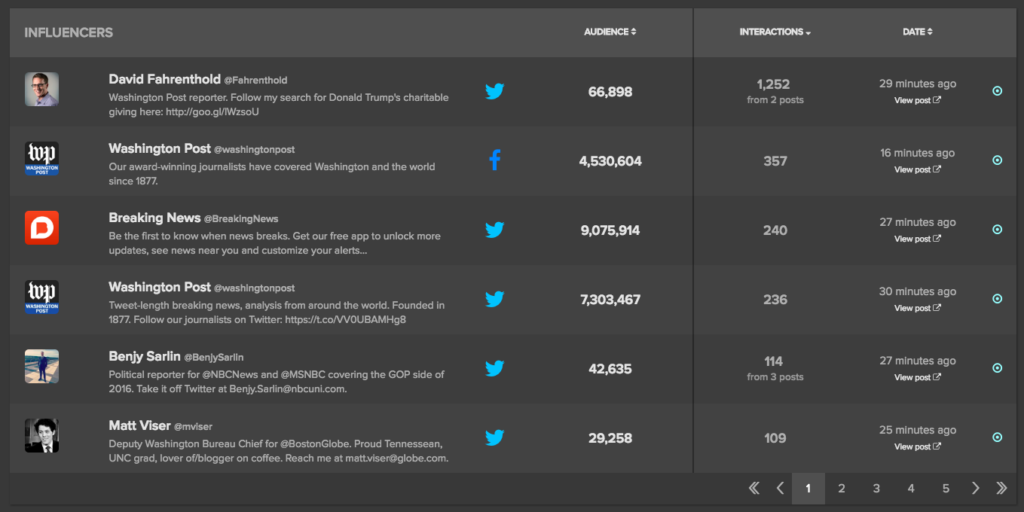Sort by Audience column header
The image size is (1024, 512).
(610, 32)
